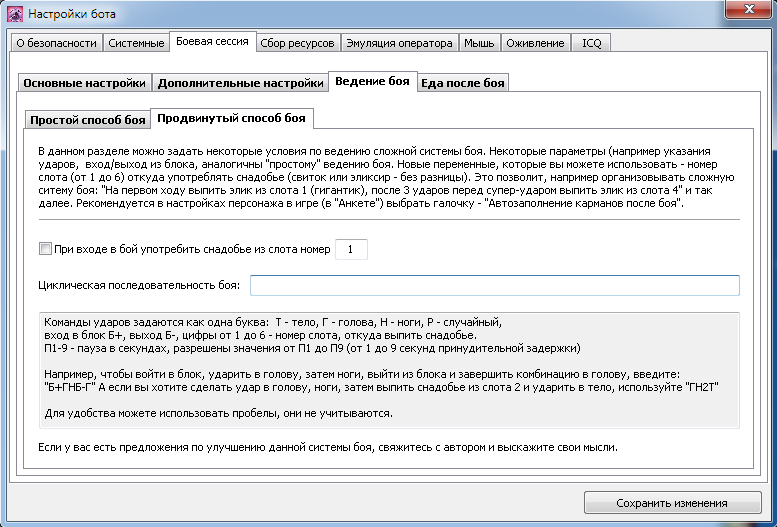The image size is (777, 527).
Task: Open the 'Основные настройки' sub-tab
Action: (x=84, y=83)
